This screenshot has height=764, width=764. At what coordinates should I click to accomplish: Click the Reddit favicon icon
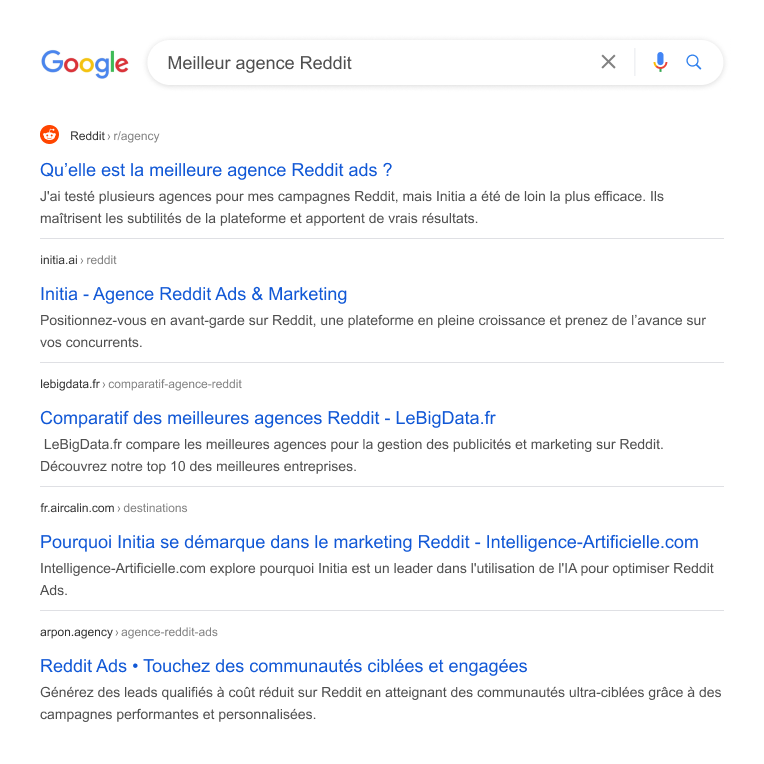point(50,135)
